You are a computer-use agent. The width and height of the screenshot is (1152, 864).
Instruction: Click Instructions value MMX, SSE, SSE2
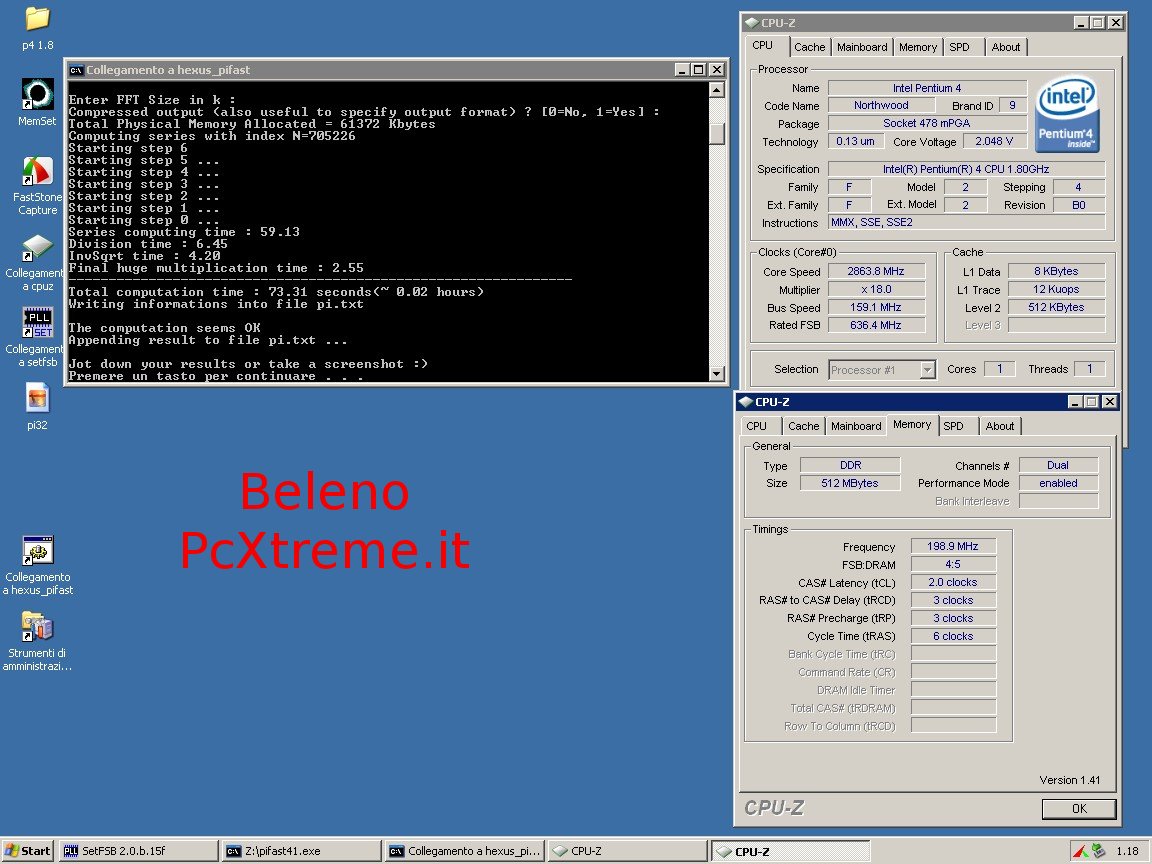pos(966,222)
